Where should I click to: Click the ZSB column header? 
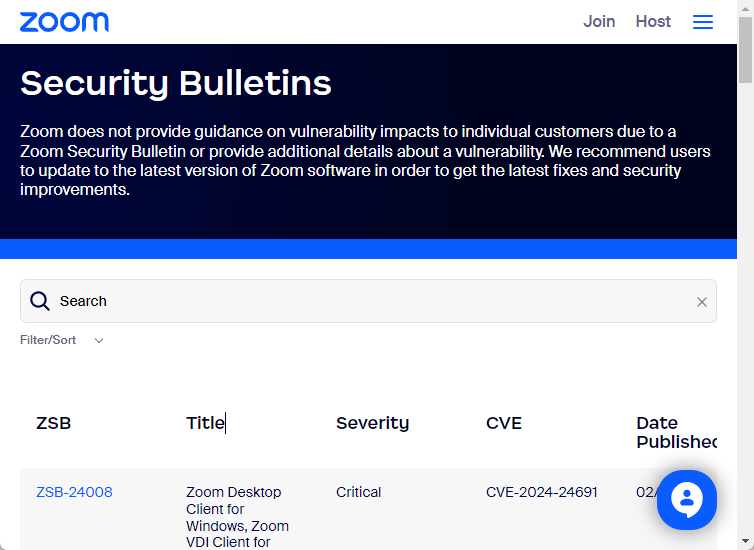coord(54,423)
